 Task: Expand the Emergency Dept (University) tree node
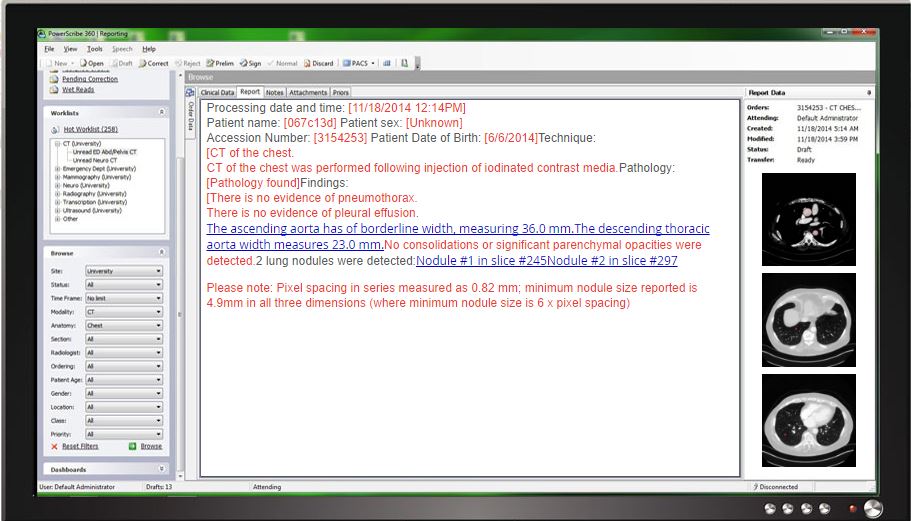[x=58, y=168]
